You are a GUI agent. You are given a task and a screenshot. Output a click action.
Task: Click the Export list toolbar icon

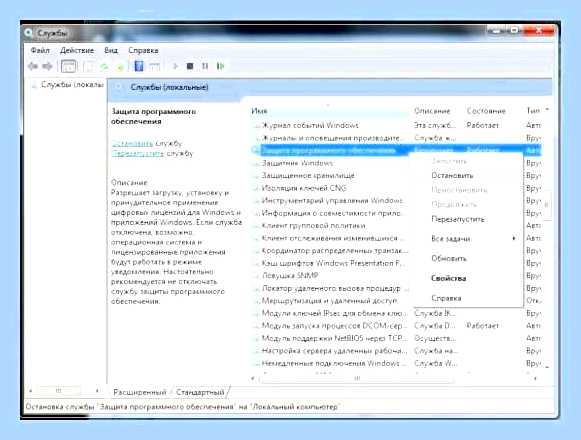pos(120,67)
